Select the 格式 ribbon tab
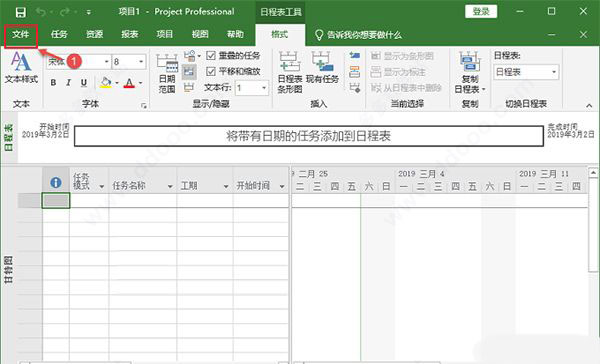The width and height of the screenshot is (600, 364). coord(280,34)
